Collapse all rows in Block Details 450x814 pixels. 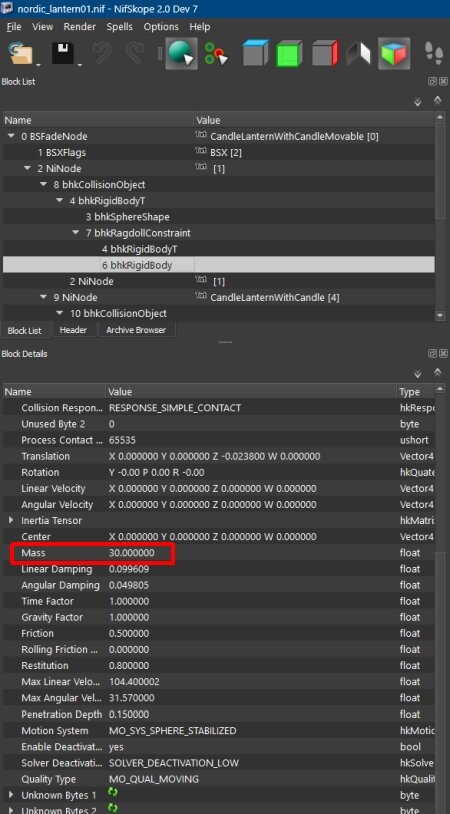tap(438, 372)
